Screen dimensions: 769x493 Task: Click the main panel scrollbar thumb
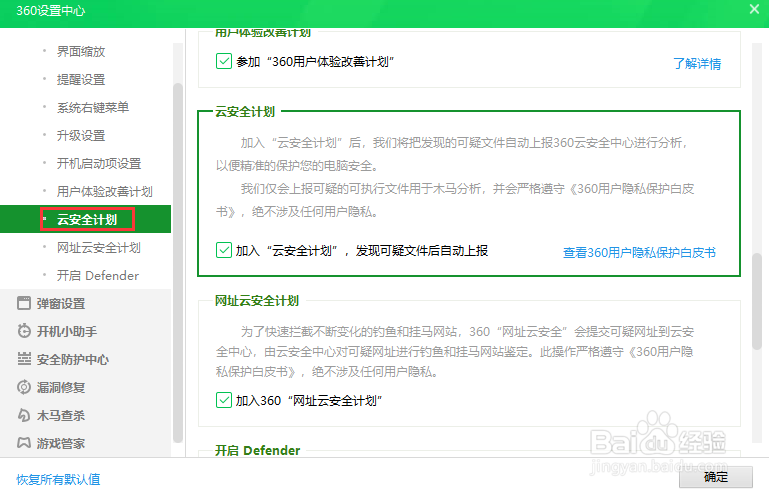click(x=757, y=301)
